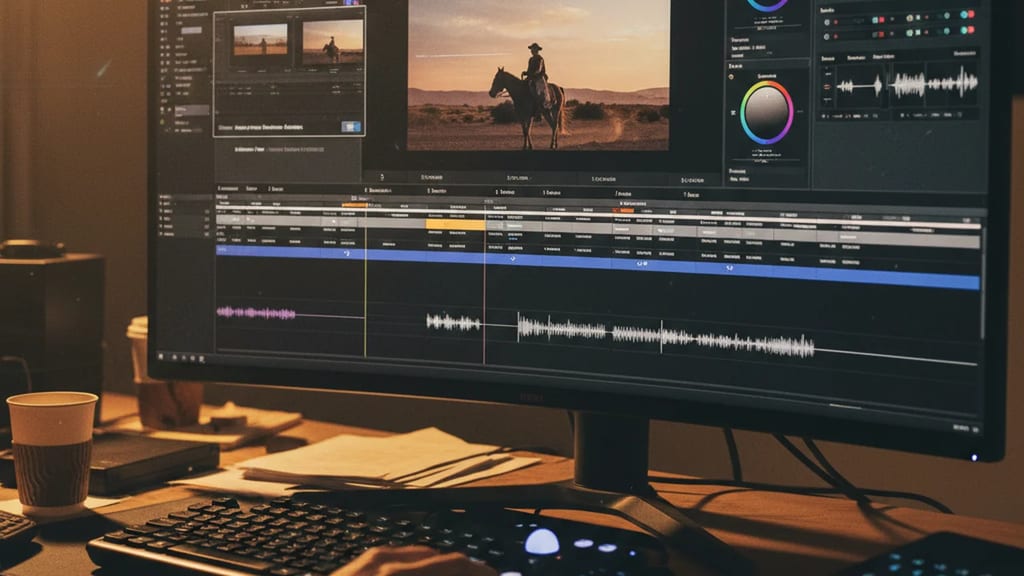Click the blue button in the media browser dialog
1024x576 pixels.
[350, 127]
